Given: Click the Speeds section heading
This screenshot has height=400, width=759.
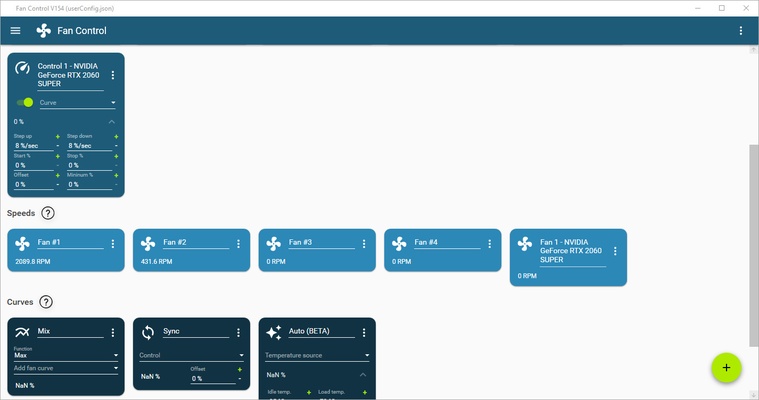Looking at the screenshot, I should (x=21, y=213).
